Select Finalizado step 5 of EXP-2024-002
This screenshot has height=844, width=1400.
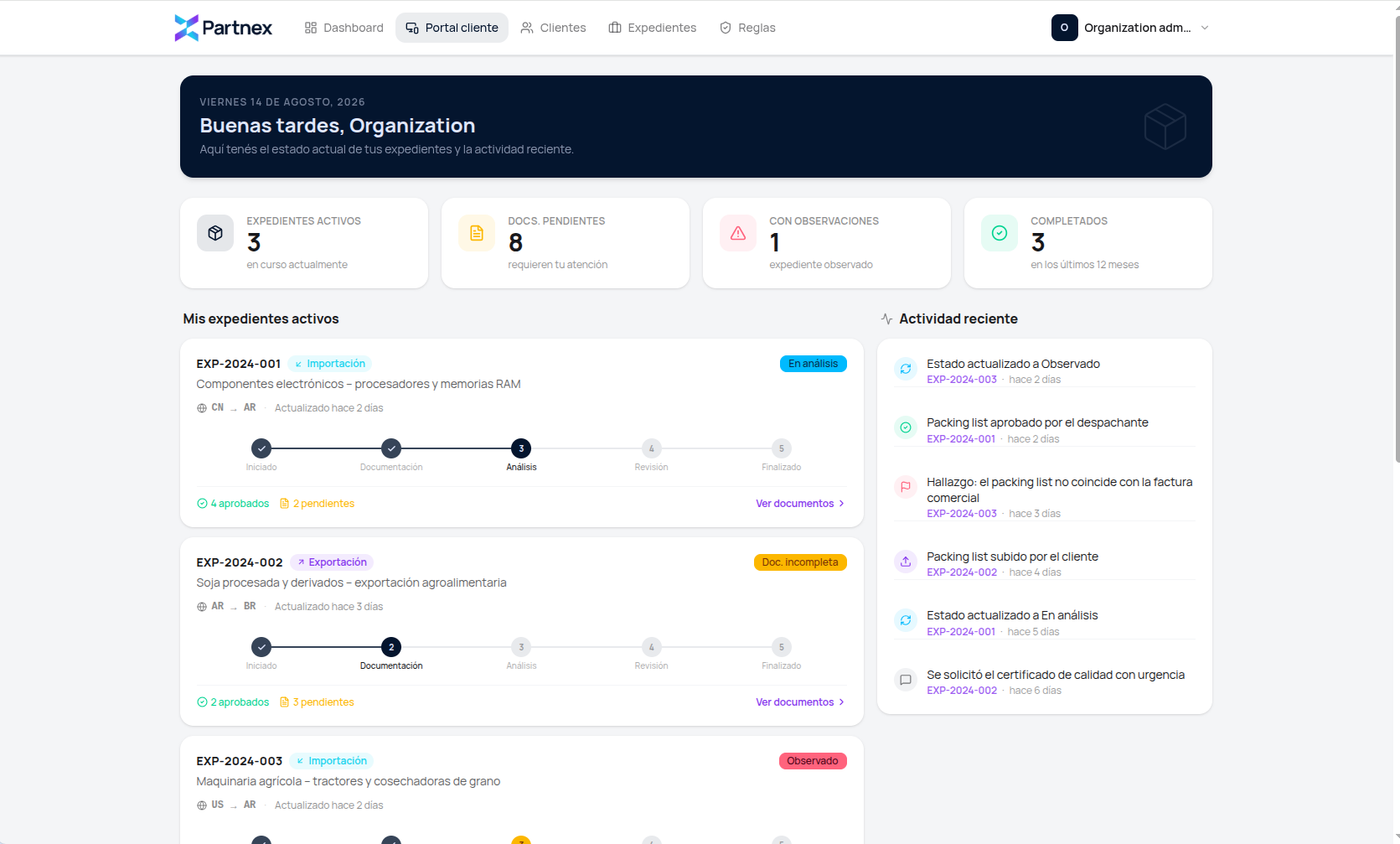[782, 647]
